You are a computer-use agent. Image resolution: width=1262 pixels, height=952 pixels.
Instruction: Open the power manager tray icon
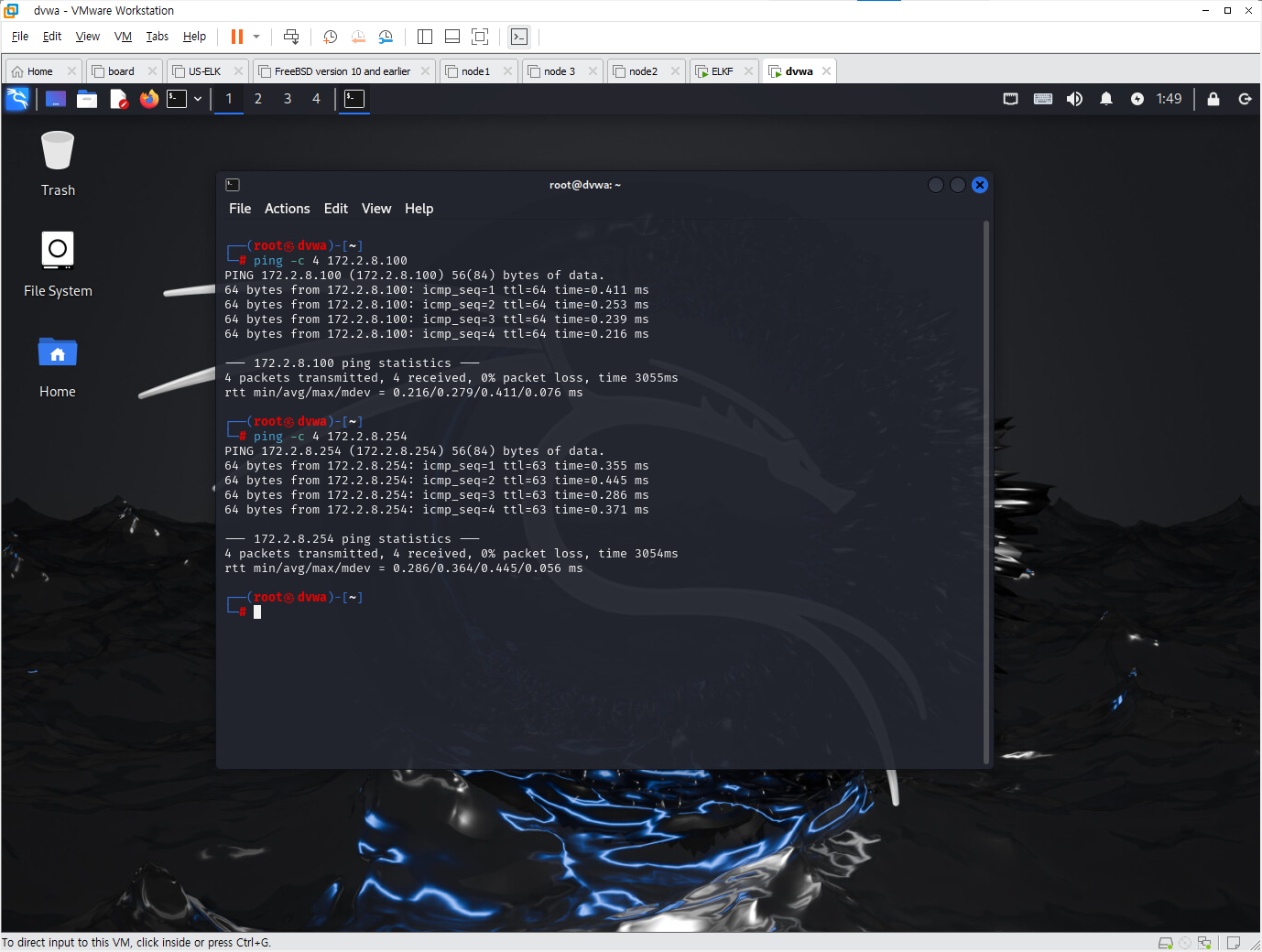[x=1137, y=99]
